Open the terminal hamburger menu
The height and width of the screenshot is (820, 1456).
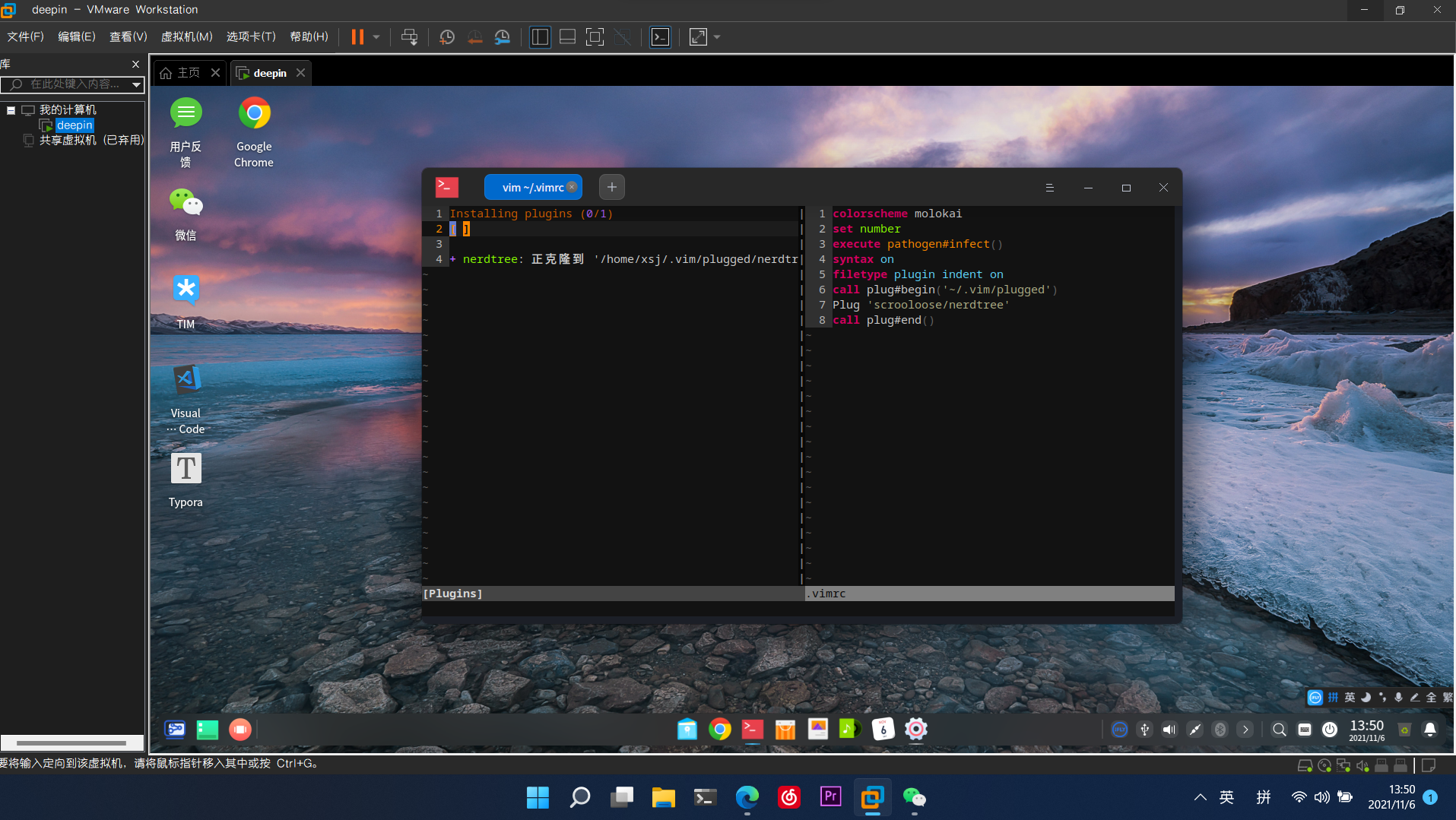[x=1049, y=188]
